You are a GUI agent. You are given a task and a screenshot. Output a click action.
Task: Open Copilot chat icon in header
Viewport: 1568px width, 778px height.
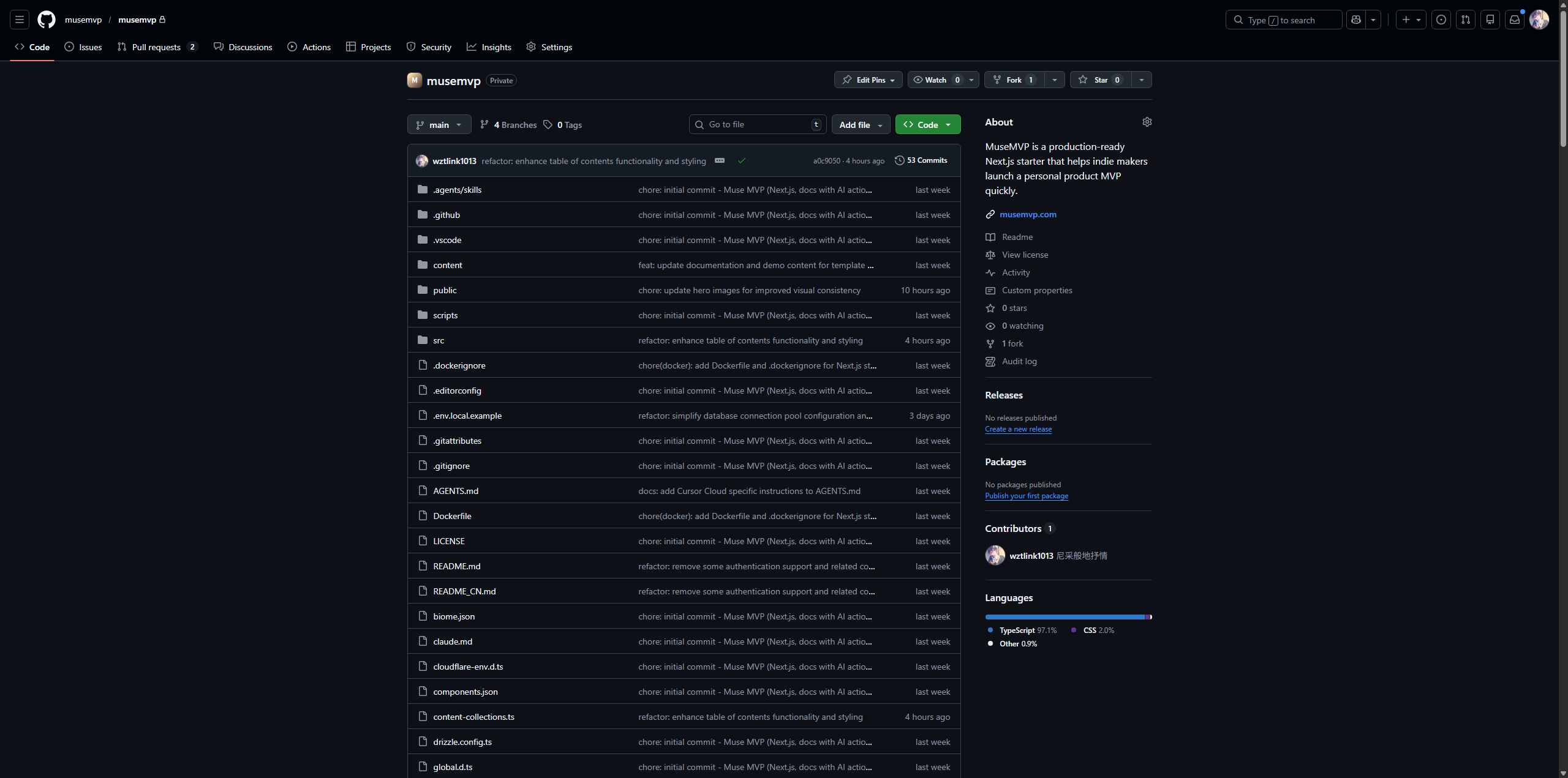[x=1356, y=20]
